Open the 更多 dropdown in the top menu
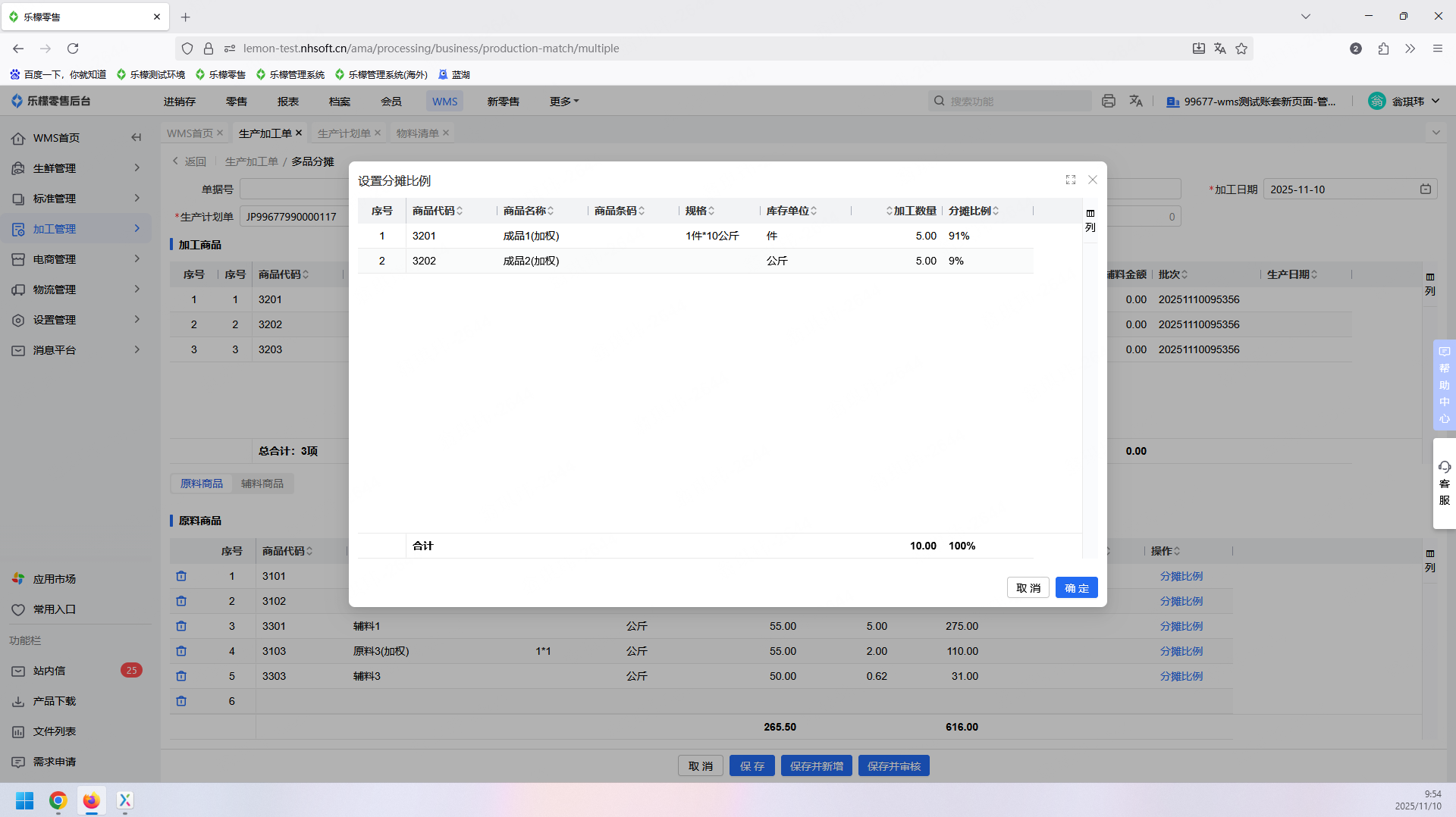Viewport: 1456px width, 817px height. (x=563, y=102)
